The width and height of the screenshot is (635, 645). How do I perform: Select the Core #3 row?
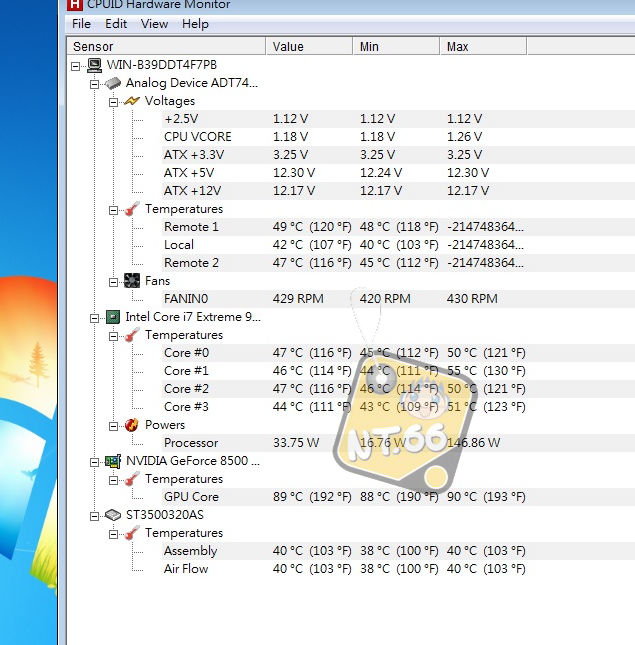(398, 407)
